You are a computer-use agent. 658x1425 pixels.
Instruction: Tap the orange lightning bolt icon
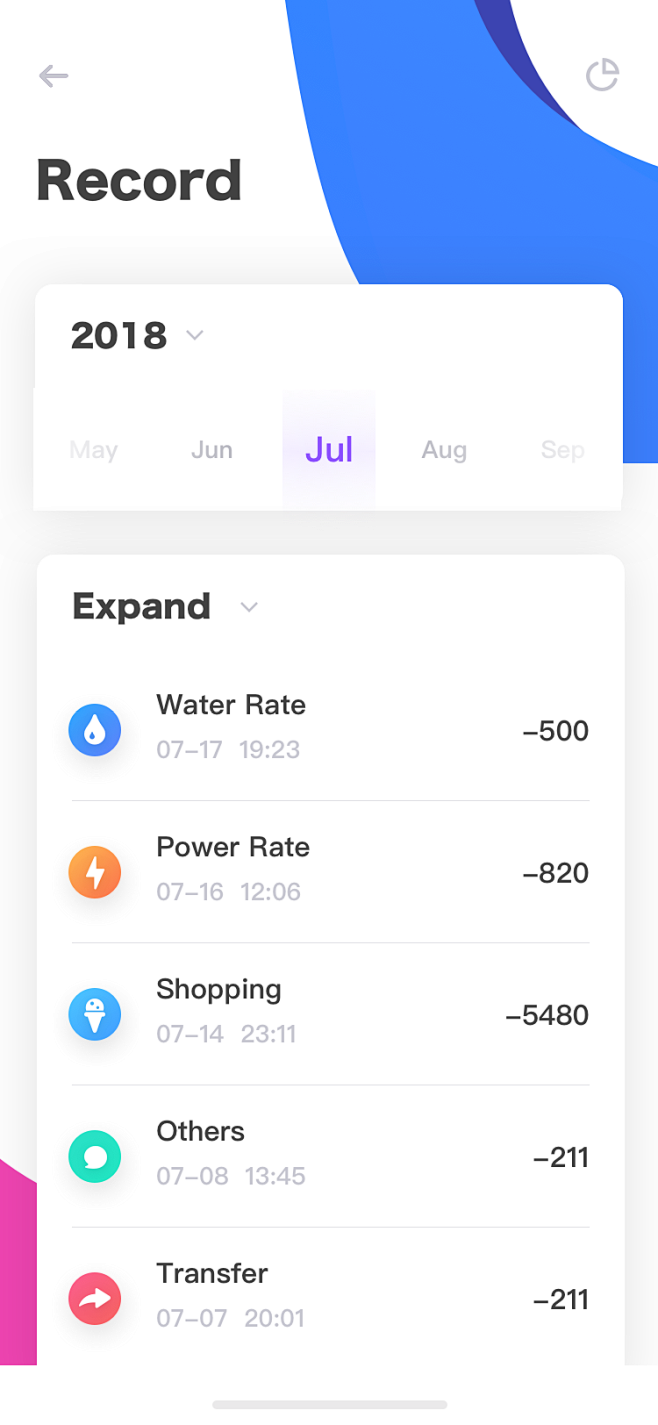point(95,872)
